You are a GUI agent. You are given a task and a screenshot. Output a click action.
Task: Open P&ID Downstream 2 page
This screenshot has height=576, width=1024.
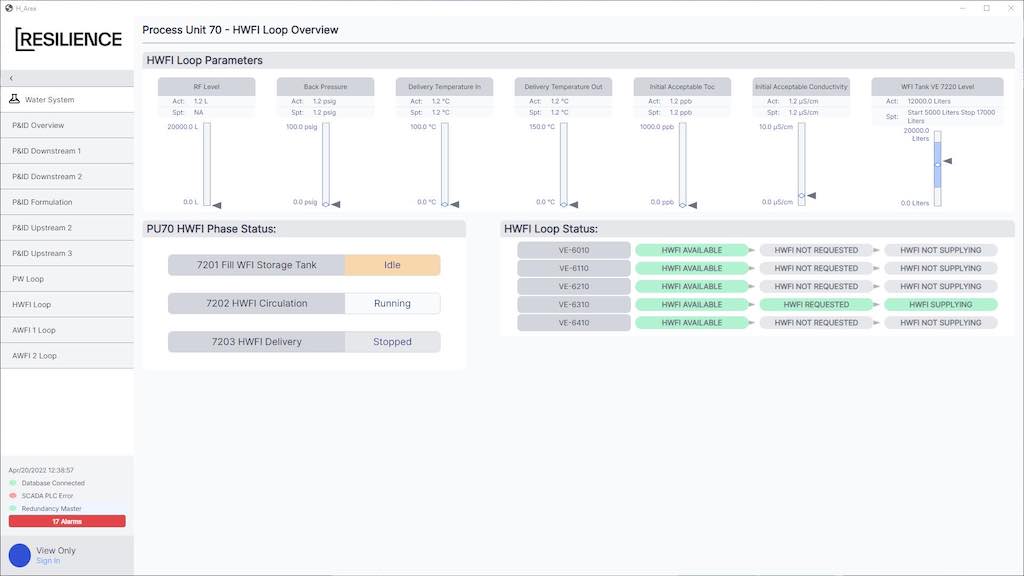pos(67,176)
